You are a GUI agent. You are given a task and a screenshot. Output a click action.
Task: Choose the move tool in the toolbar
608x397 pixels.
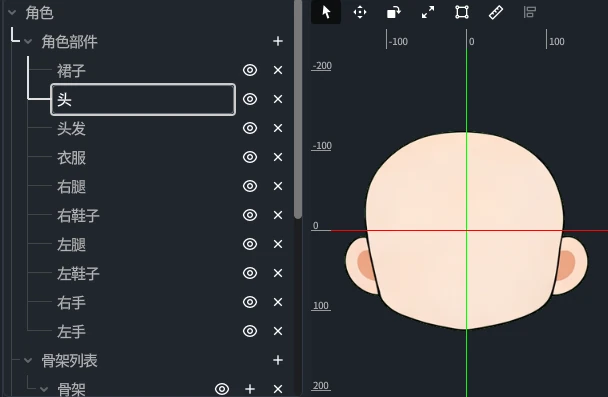360,12
